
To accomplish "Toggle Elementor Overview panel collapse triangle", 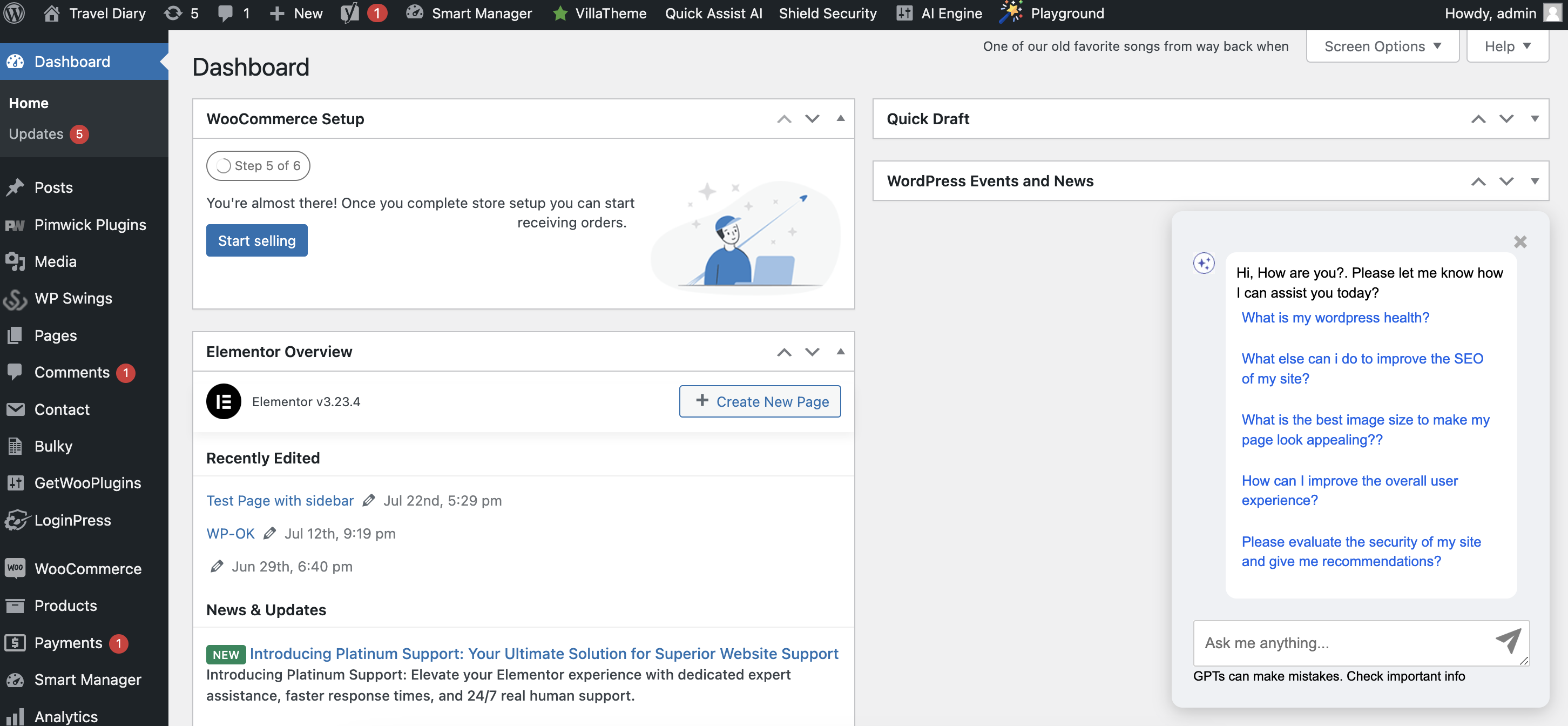I will pyautogui.click(x=840, y=352).
